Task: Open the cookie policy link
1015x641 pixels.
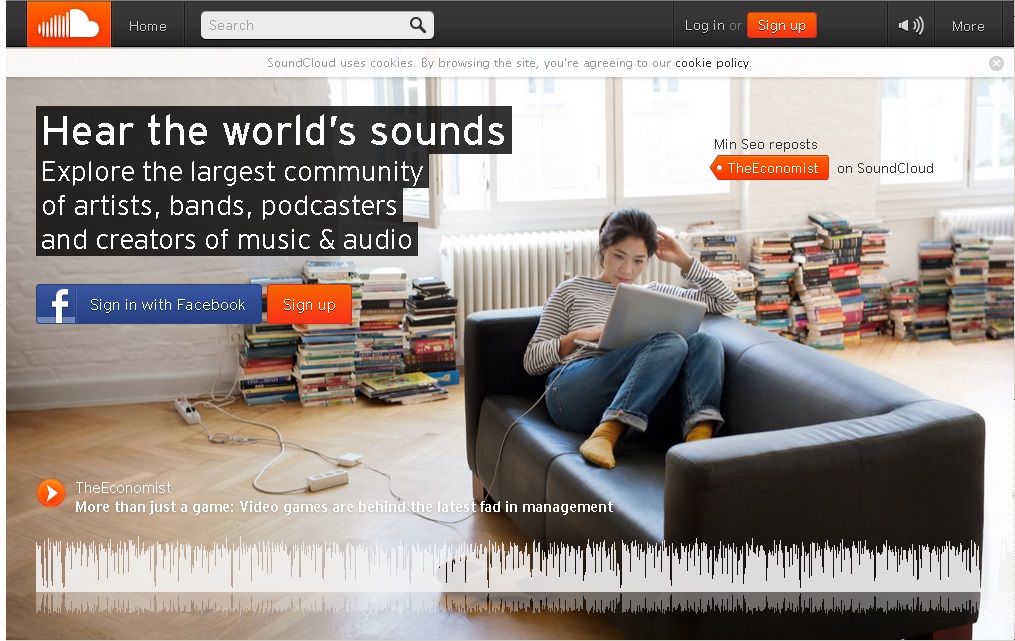Action: (710, 62)
